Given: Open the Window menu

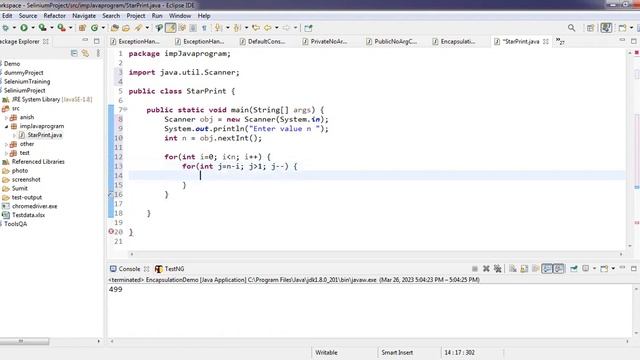Looking at the screenshot, I should tap(180, 16).
